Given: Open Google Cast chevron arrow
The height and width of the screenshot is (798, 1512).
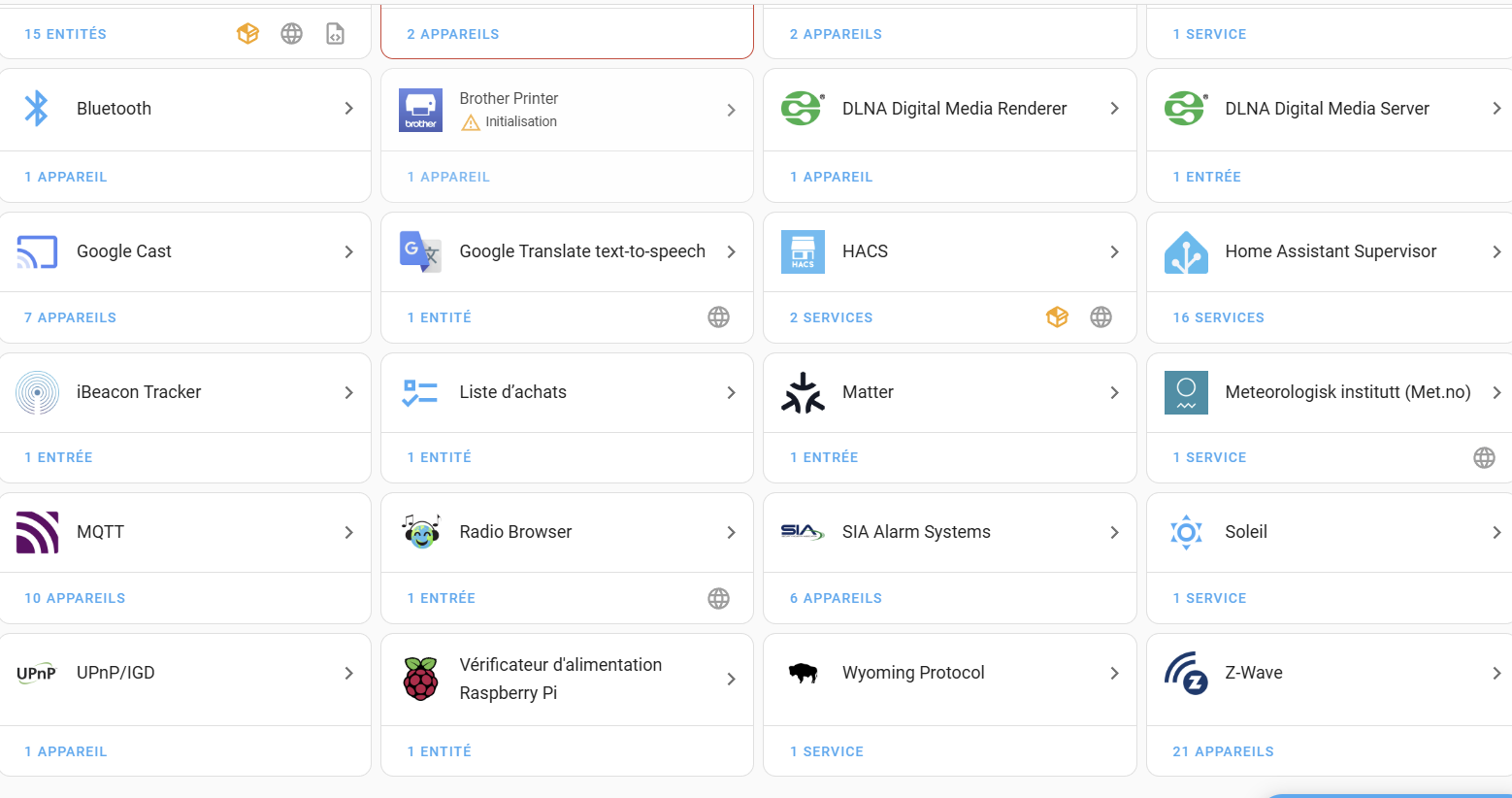Looking at the screenshot, I should point(348,251).
